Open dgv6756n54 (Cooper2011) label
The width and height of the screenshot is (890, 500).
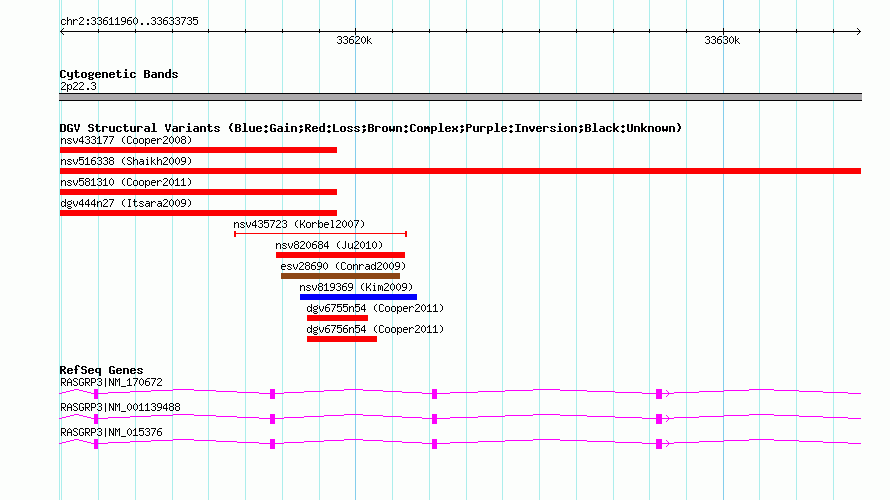click(x=375, y=329)
